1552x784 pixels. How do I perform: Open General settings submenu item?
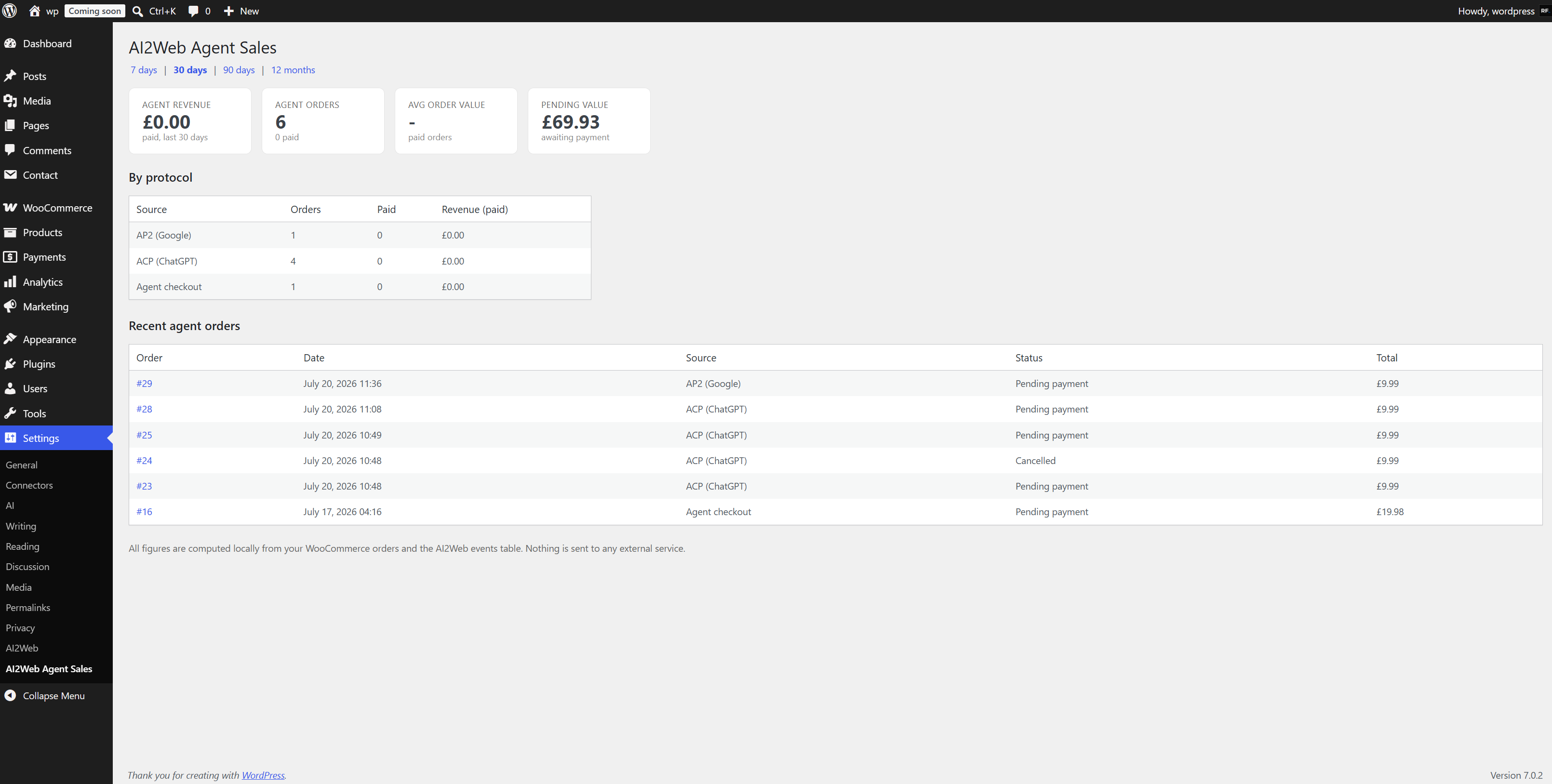pos(22,465)
